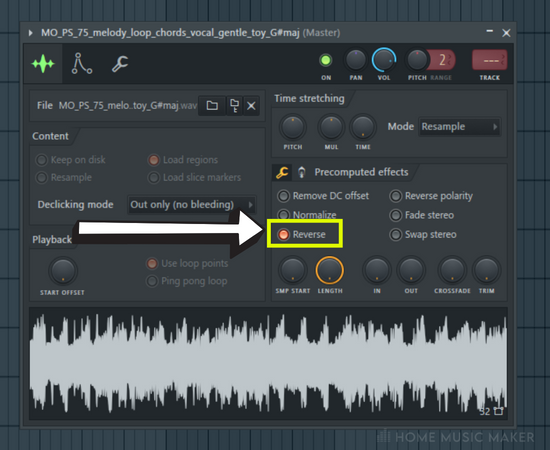
Task: Adjust the TIME knob
Action: tap(363, 127)
